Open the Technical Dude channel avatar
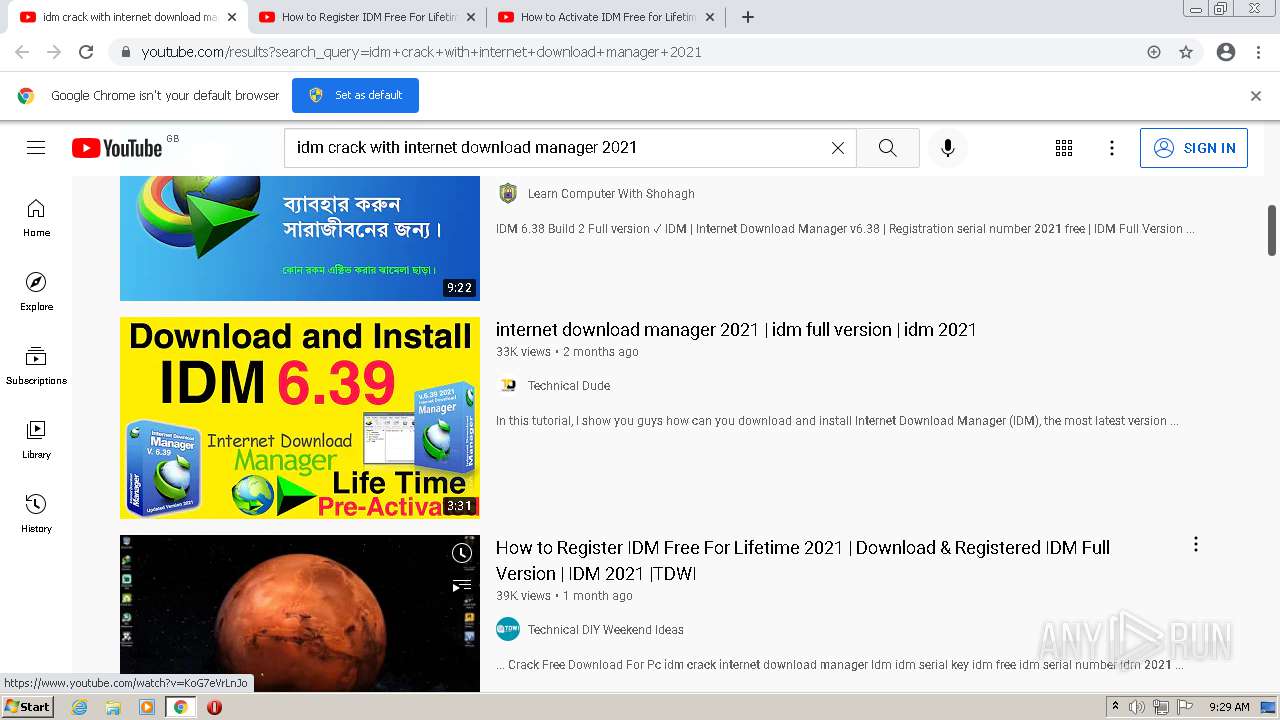This screenshot has width=1280, height=720. coord(508,386)
